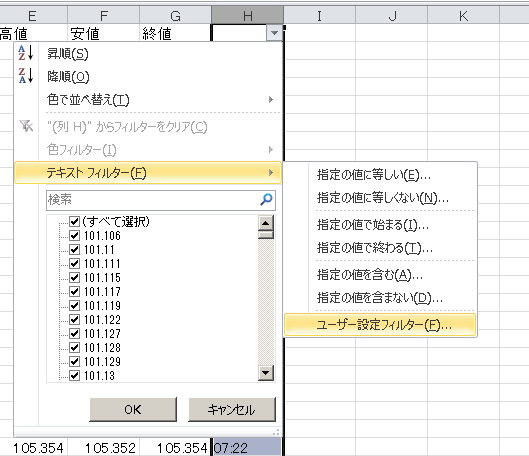Click the 安値 header cell
This screenshot has width=529, height=456.
(104, 33)
